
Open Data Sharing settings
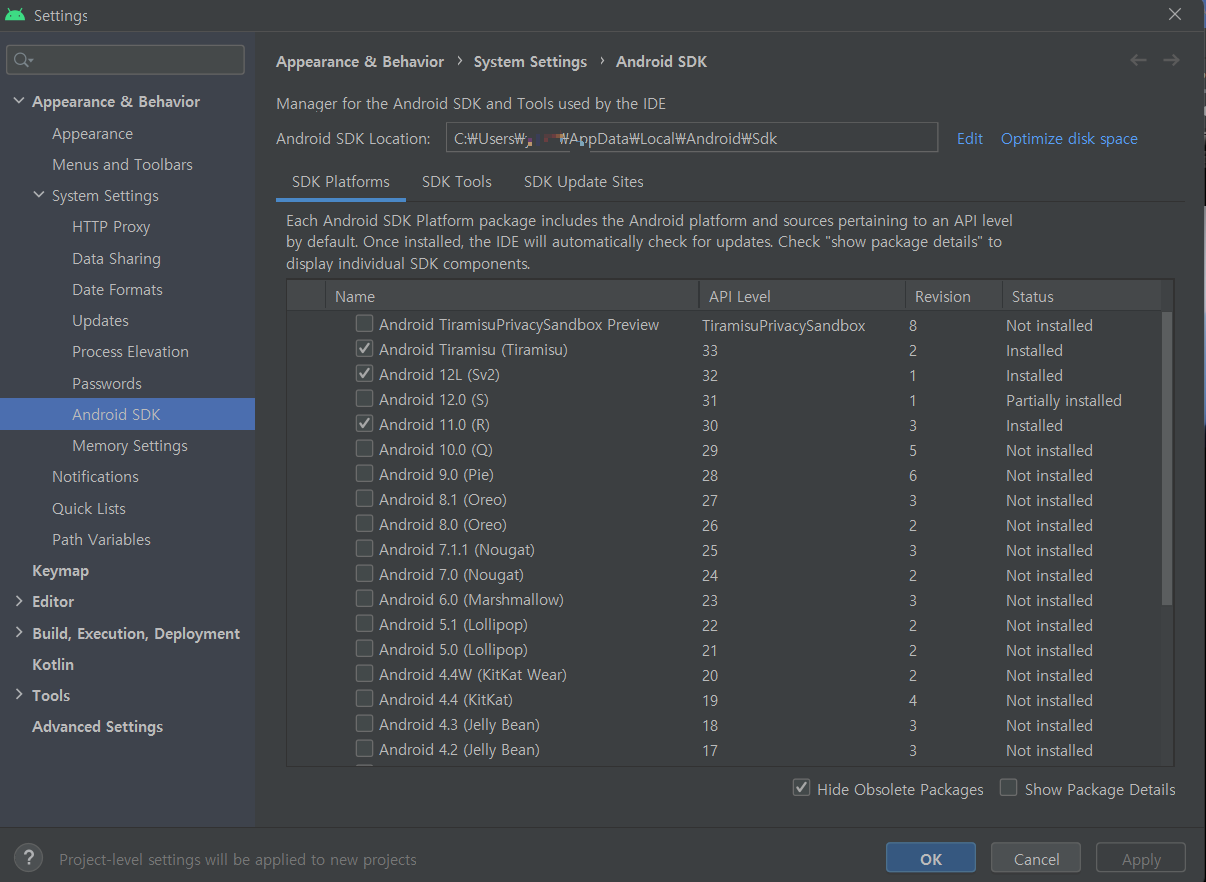pyautogui.click(x=116, y=259)
